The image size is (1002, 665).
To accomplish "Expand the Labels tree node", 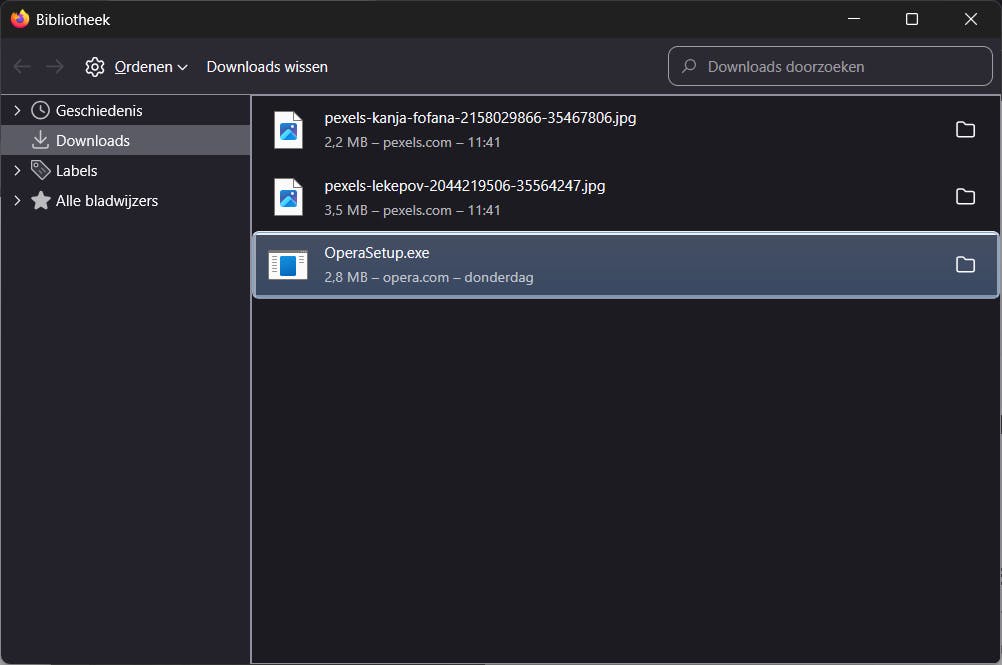I will [x=17, y=171].
